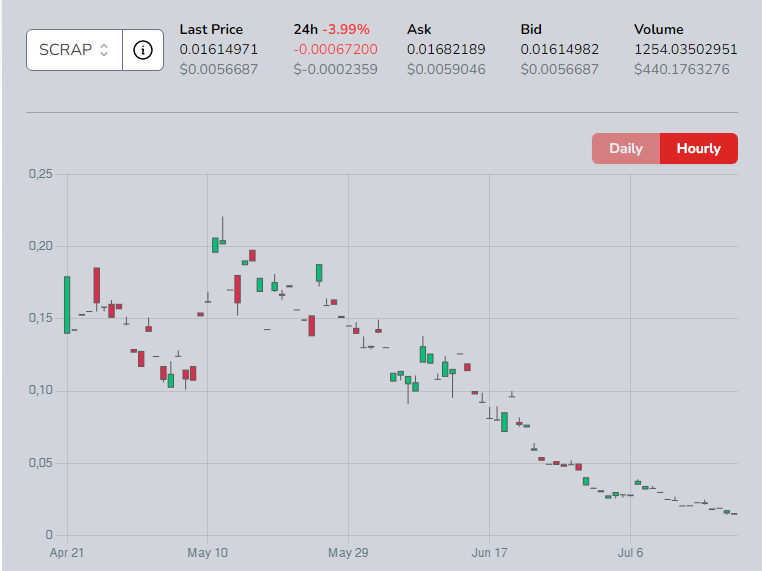This screenshot has height=571, width=762.
Task: Click the tall green candle at Apr 21
Action: tap(67, 305)
